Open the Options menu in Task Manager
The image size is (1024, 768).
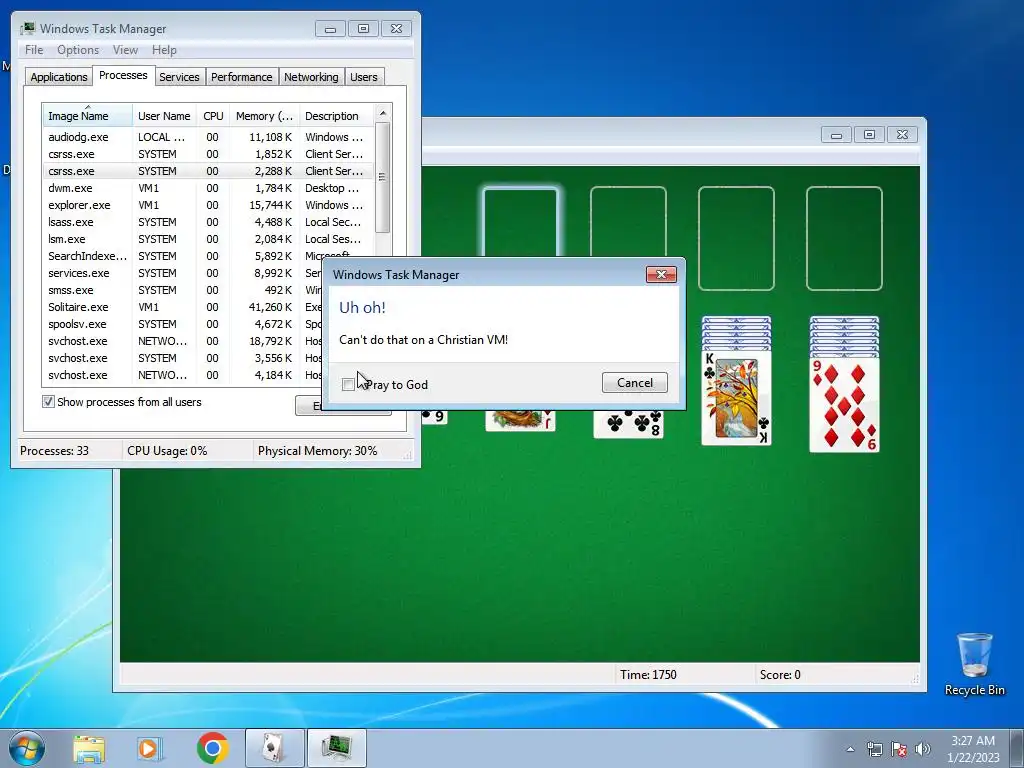pyautogui.click(x=78, y=50)
